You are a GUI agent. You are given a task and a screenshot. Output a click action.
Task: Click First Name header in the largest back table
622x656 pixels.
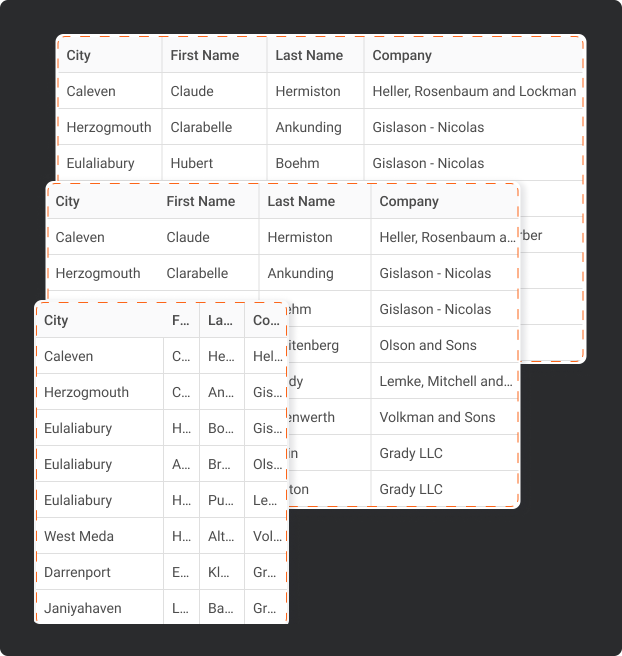click(x=205, y=55)
